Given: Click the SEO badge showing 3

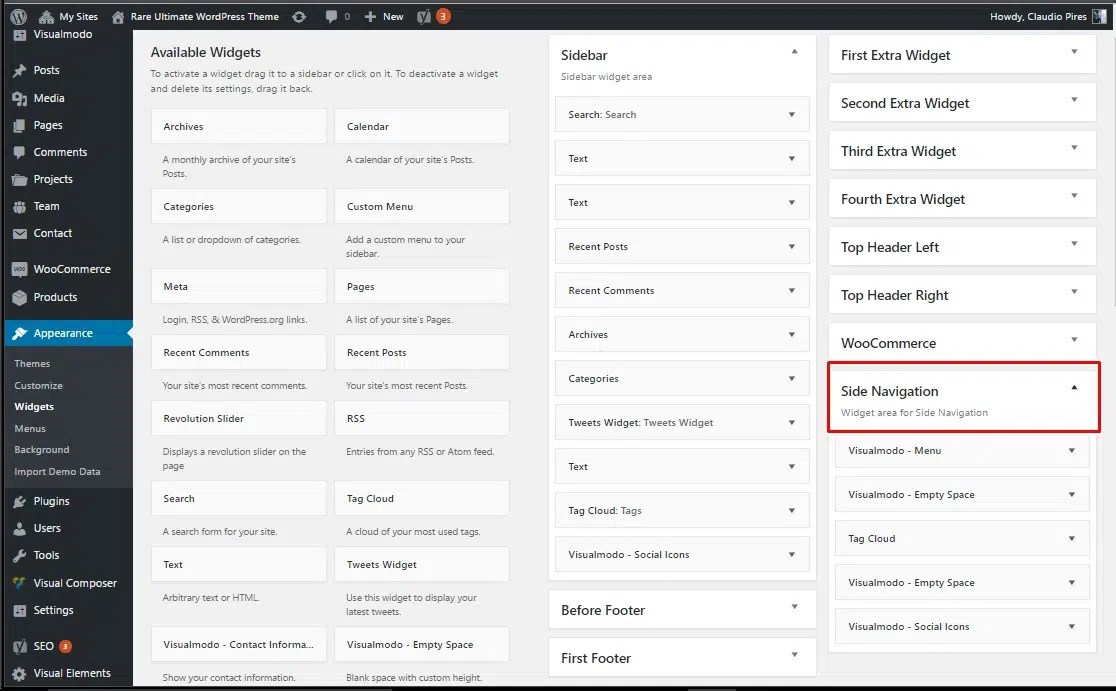Looking at the screenshot, I should tap(65, 646).
